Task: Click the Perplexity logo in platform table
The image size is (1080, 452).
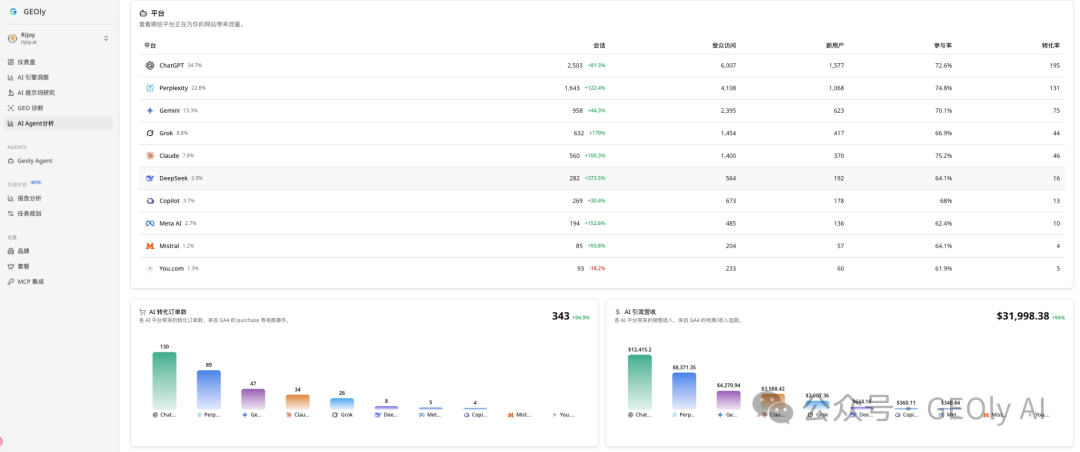Action: coord(149,88)
